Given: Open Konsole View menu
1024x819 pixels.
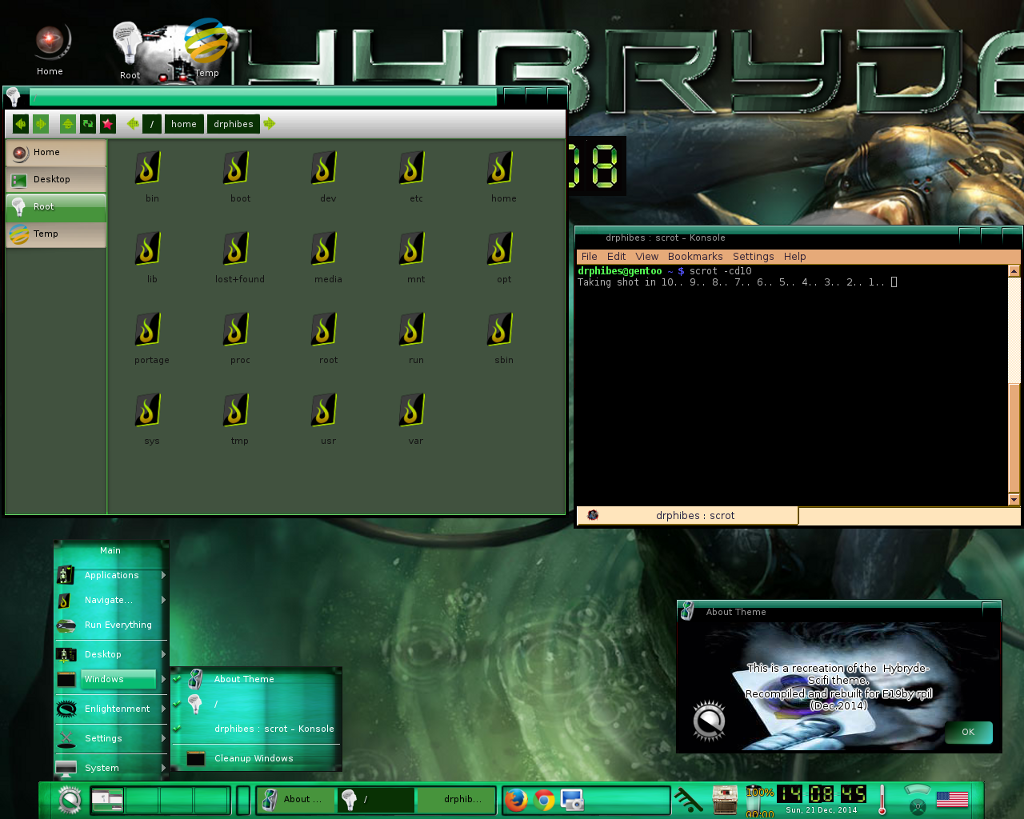Looking at the screenshot, I should 647,257.
